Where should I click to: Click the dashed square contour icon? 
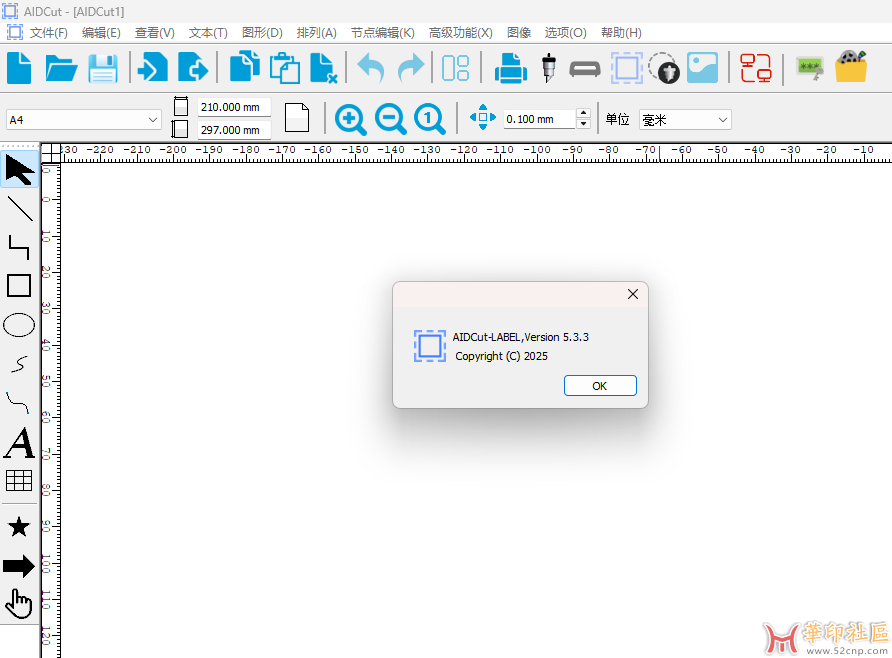coord(627,68)
